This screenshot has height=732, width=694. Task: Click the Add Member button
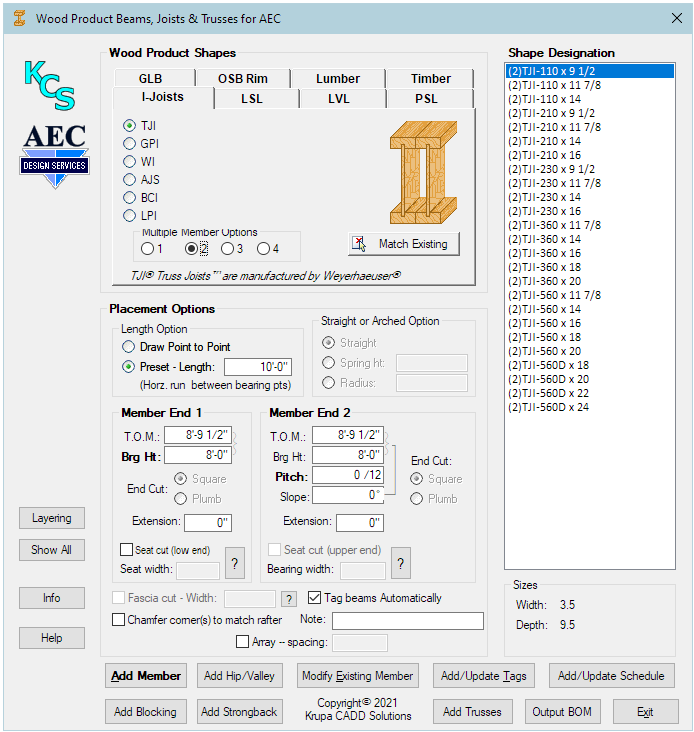pyautogui.click(x=146, y=676)
